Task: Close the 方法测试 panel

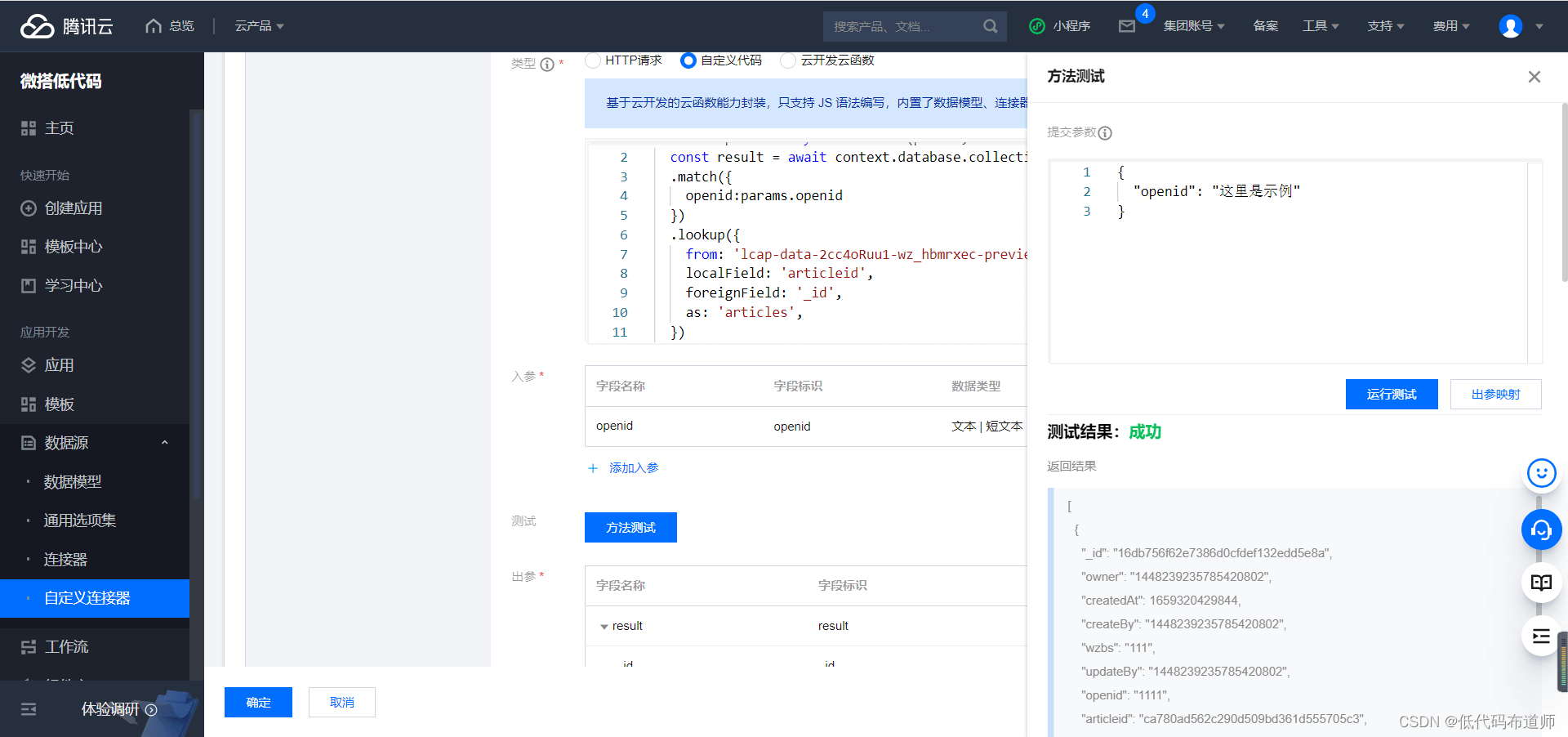Action: click(1535, 76)
